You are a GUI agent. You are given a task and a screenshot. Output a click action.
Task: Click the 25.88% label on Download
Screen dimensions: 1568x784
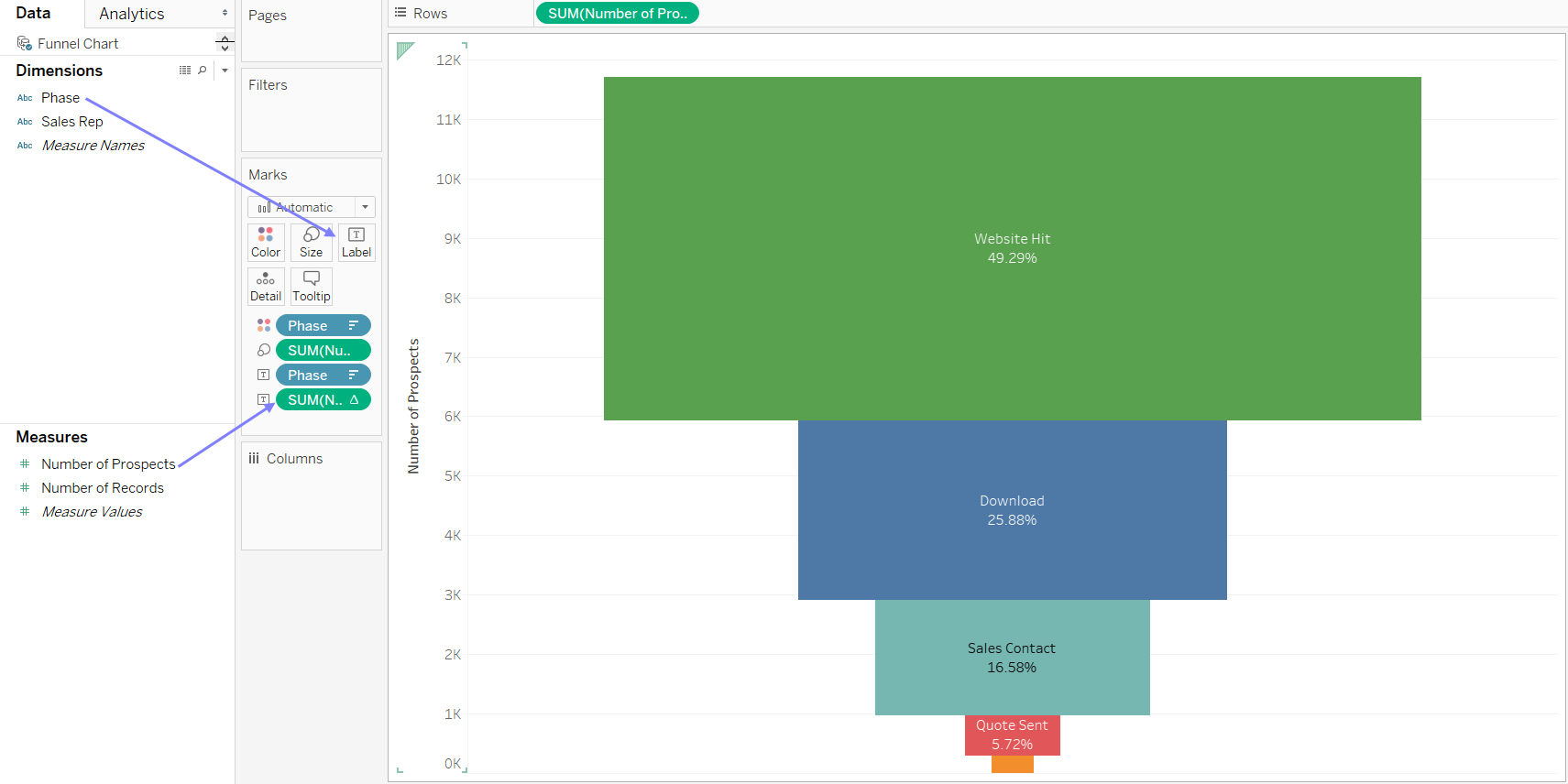[x=1013, y=520]
